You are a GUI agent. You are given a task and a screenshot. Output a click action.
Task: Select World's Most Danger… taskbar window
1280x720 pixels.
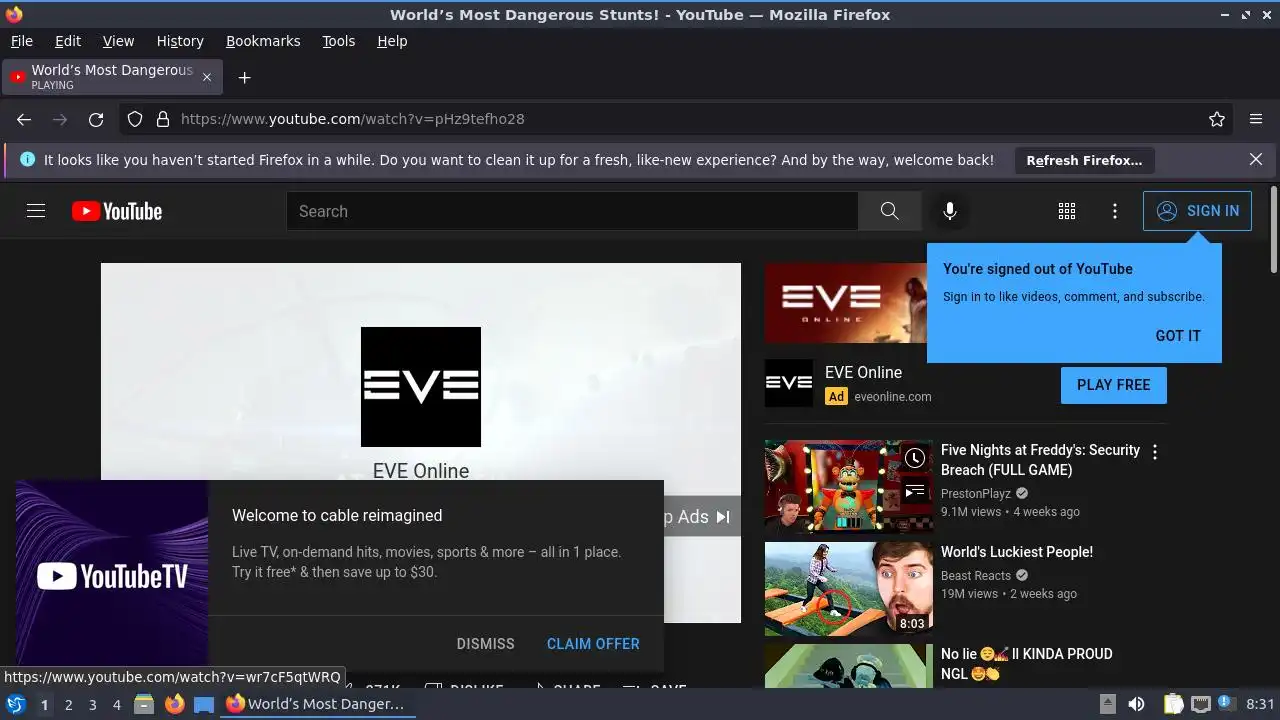[x=316, y=704]
